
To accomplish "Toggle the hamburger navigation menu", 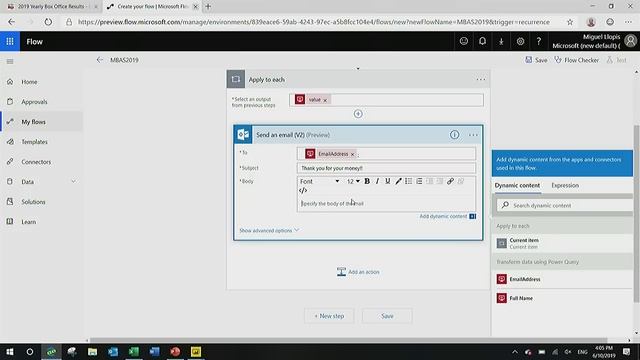I will click(x=10, y=61).
